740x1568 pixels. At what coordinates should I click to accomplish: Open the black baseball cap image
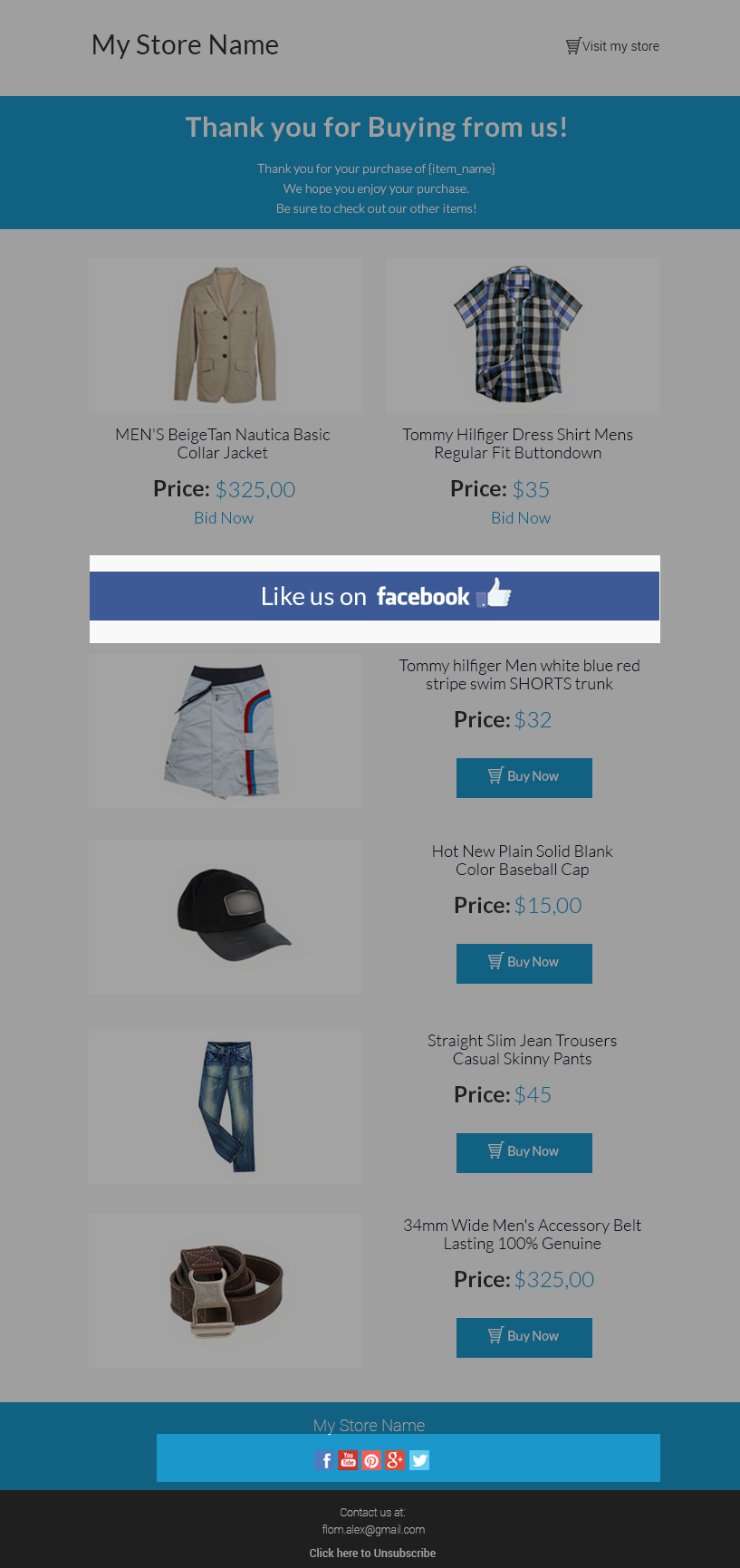[226, 917]
